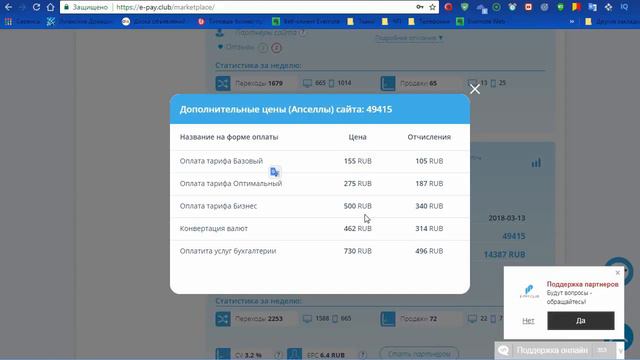Click the red circular extension icon
This screenshot has height=360, width=640.
448,7
